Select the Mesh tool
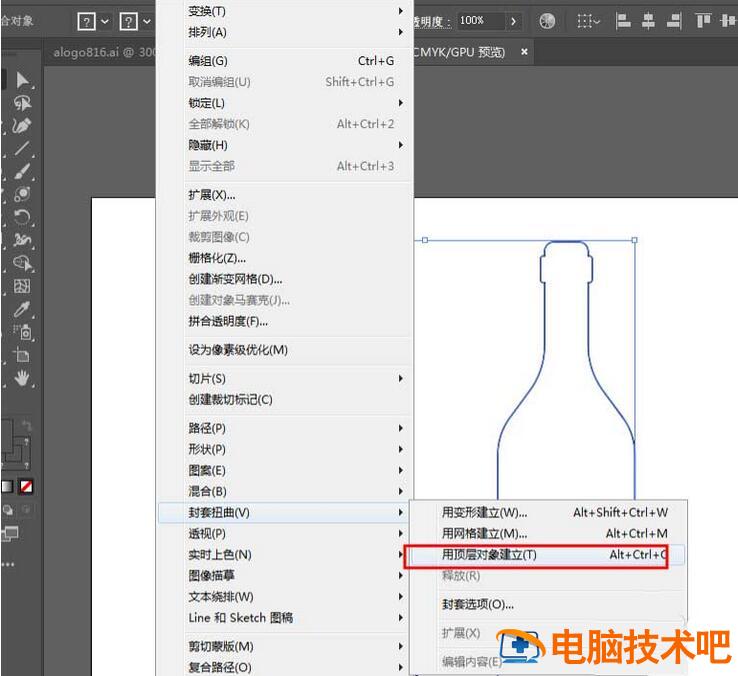This screenshot has width=738, height=676. coord(22,286)
